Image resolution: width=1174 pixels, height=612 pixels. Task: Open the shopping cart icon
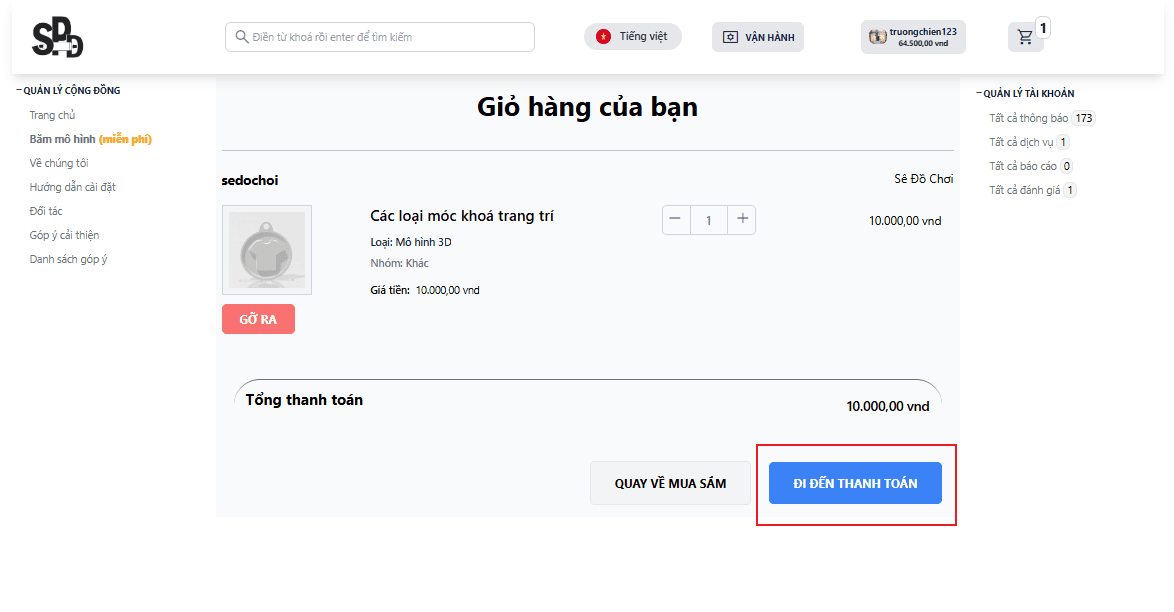pos(1025,37)
